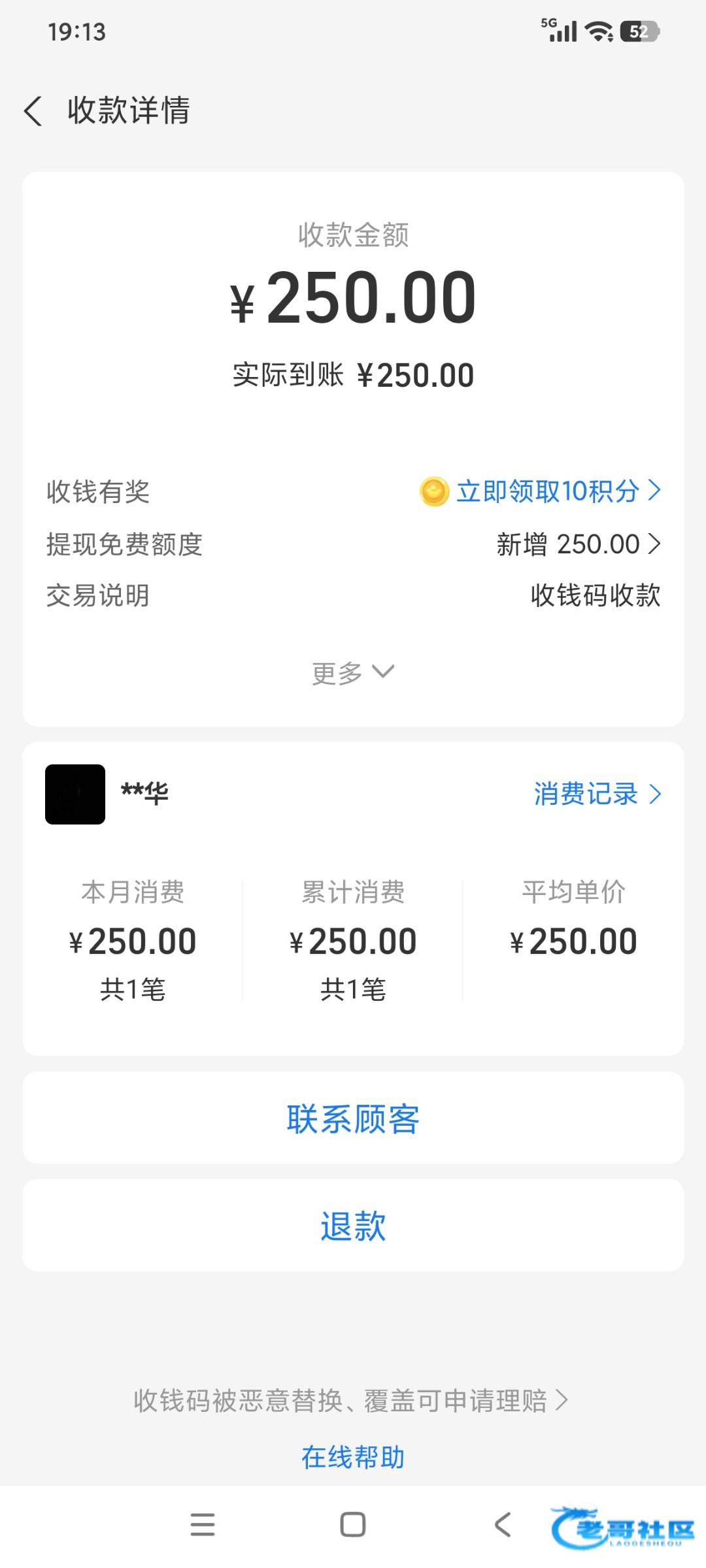Tap the blacked-out customer avatar
706x1568 pixels.
(75, 794)
